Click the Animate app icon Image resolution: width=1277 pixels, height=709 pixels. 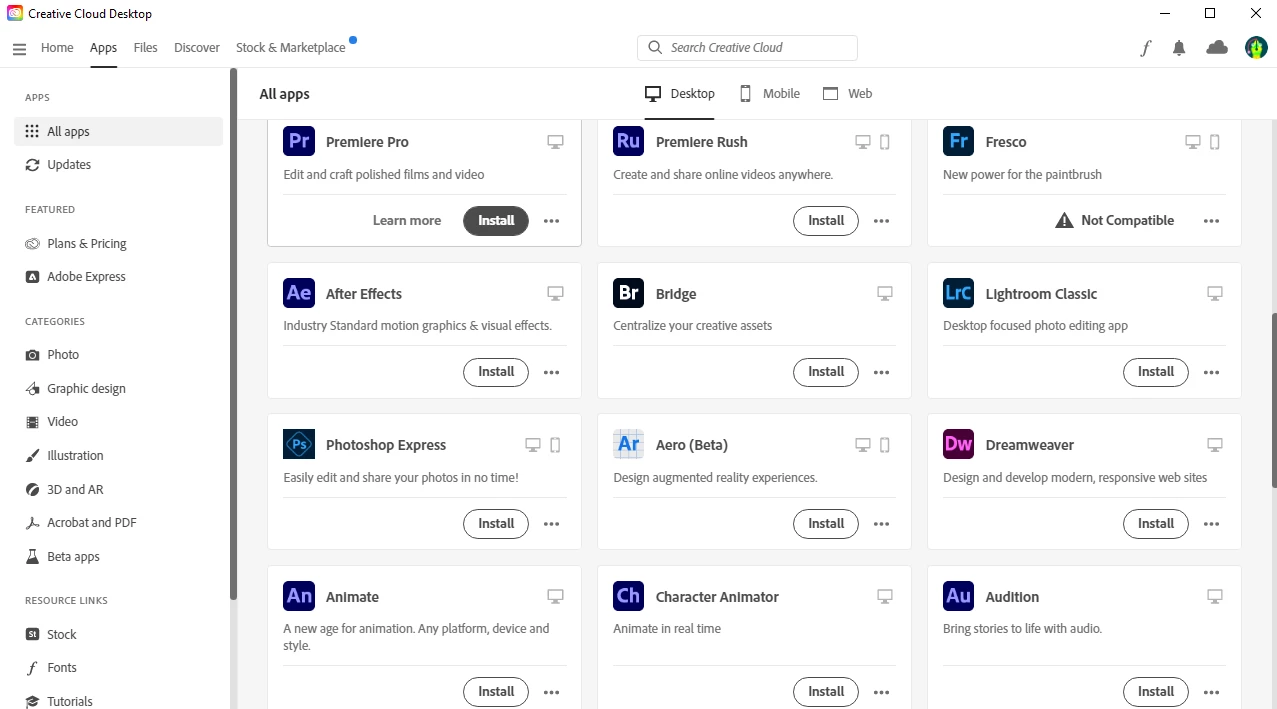click(299, 596)
